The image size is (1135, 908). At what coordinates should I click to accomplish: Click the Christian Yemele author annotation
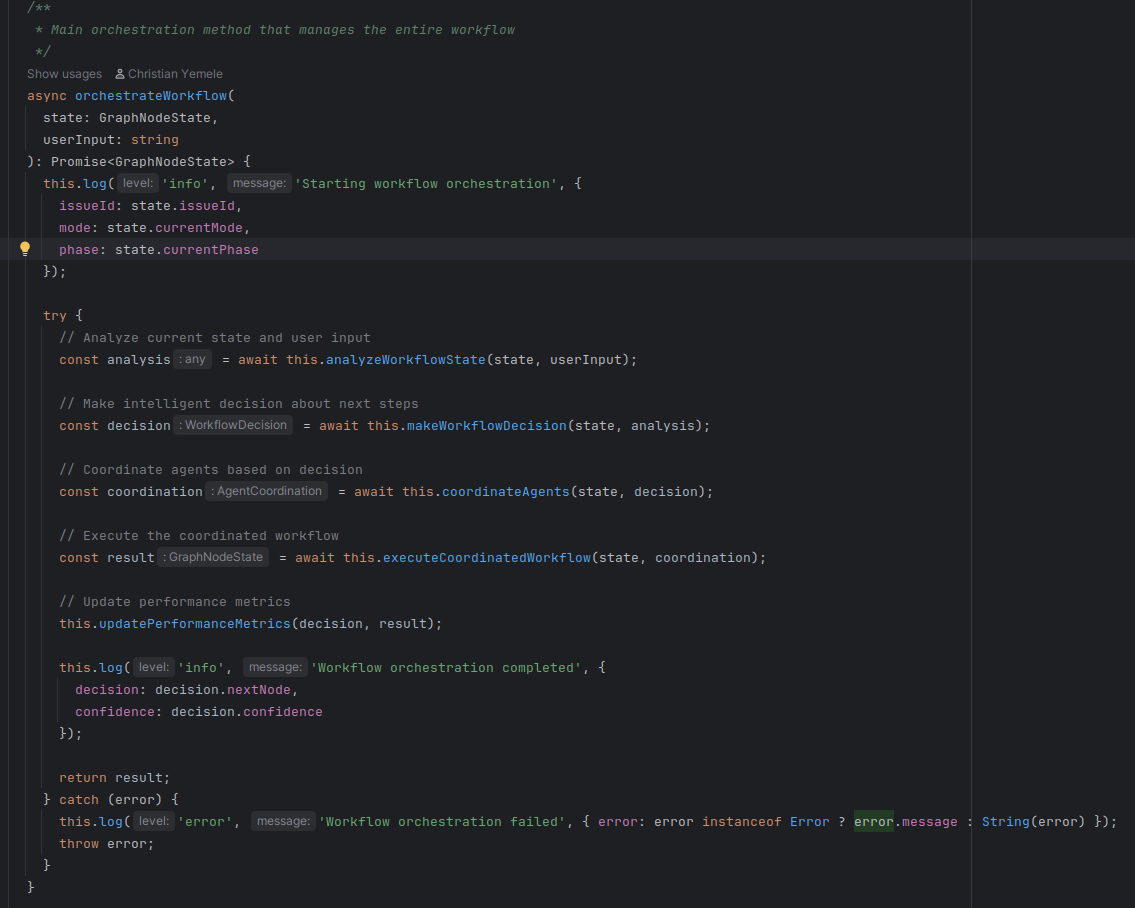tap(175, 74)
